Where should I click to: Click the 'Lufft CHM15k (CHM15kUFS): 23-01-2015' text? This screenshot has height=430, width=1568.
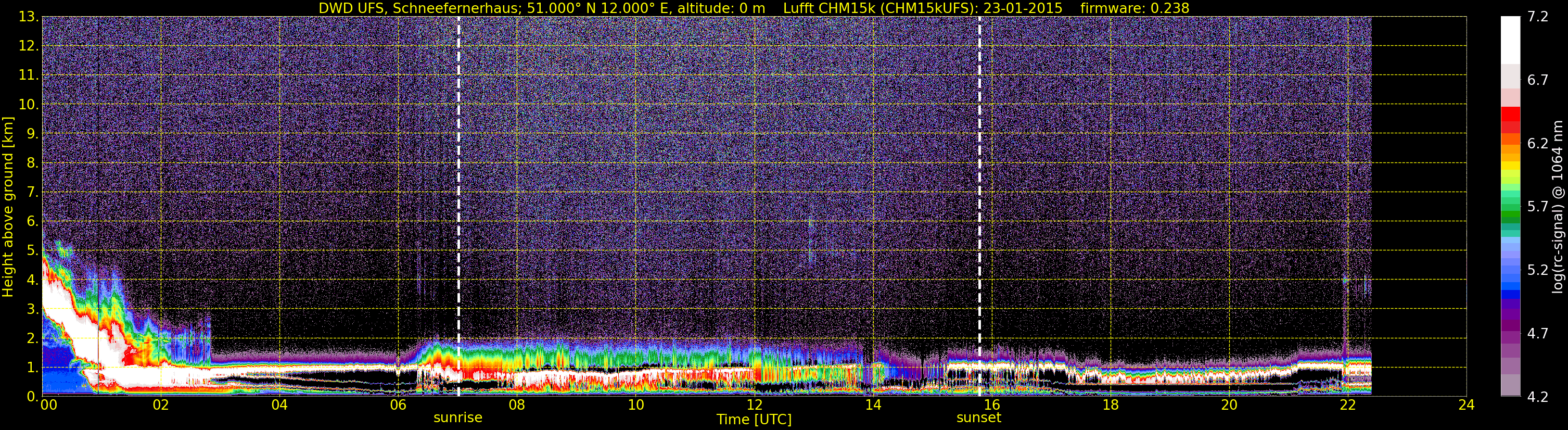pos(923,8)
